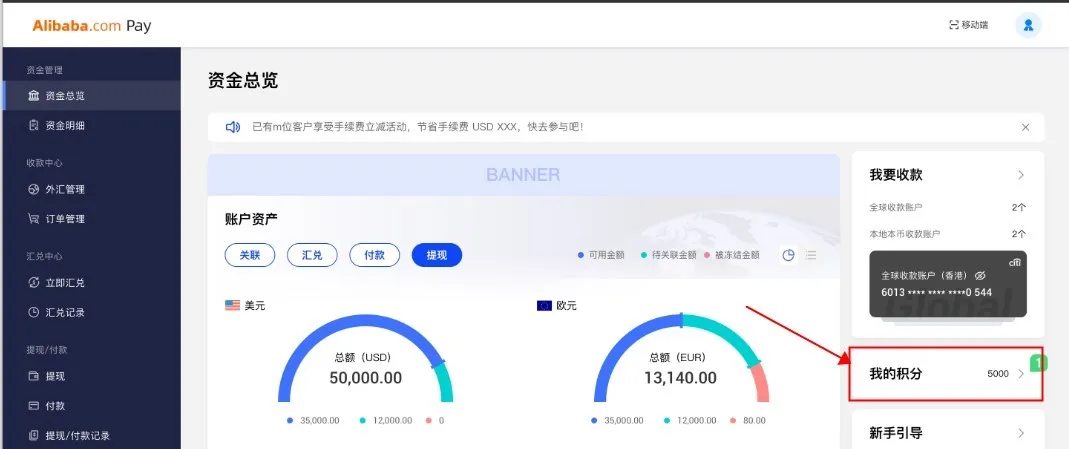The height and width of the screenshot is (449, 1069).
Task: Click the Alibaba.com Pay logo
Action: [92, 26]
